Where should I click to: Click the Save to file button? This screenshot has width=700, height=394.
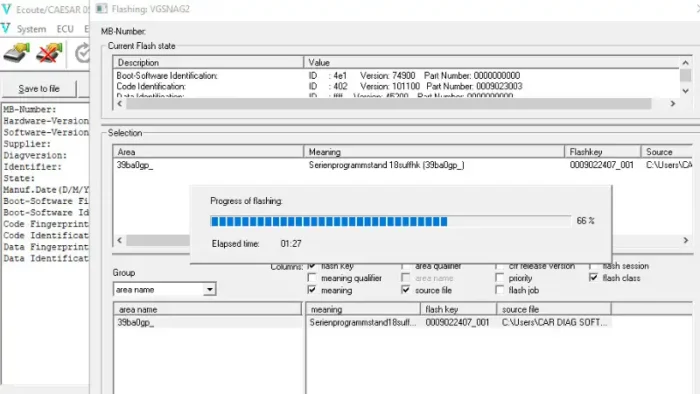[39, 89]
